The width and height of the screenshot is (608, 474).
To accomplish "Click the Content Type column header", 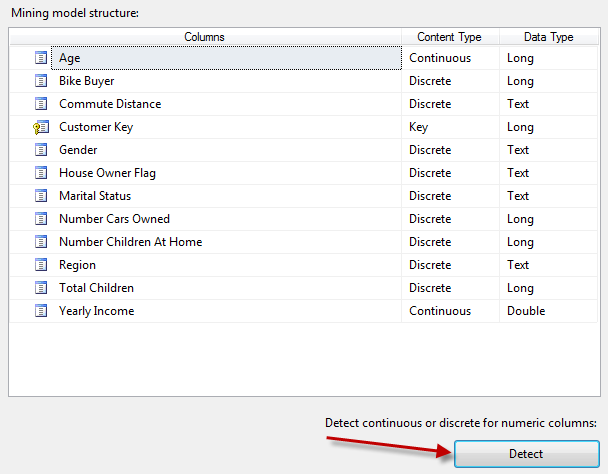I will 450,37.
